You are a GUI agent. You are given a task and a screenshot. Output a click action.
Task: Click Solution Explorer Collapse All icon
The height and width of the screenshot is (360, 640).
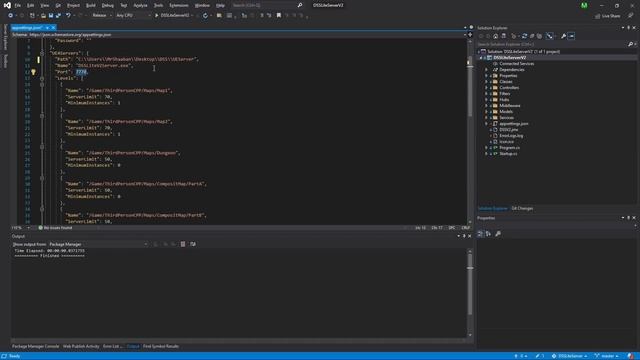532,36
